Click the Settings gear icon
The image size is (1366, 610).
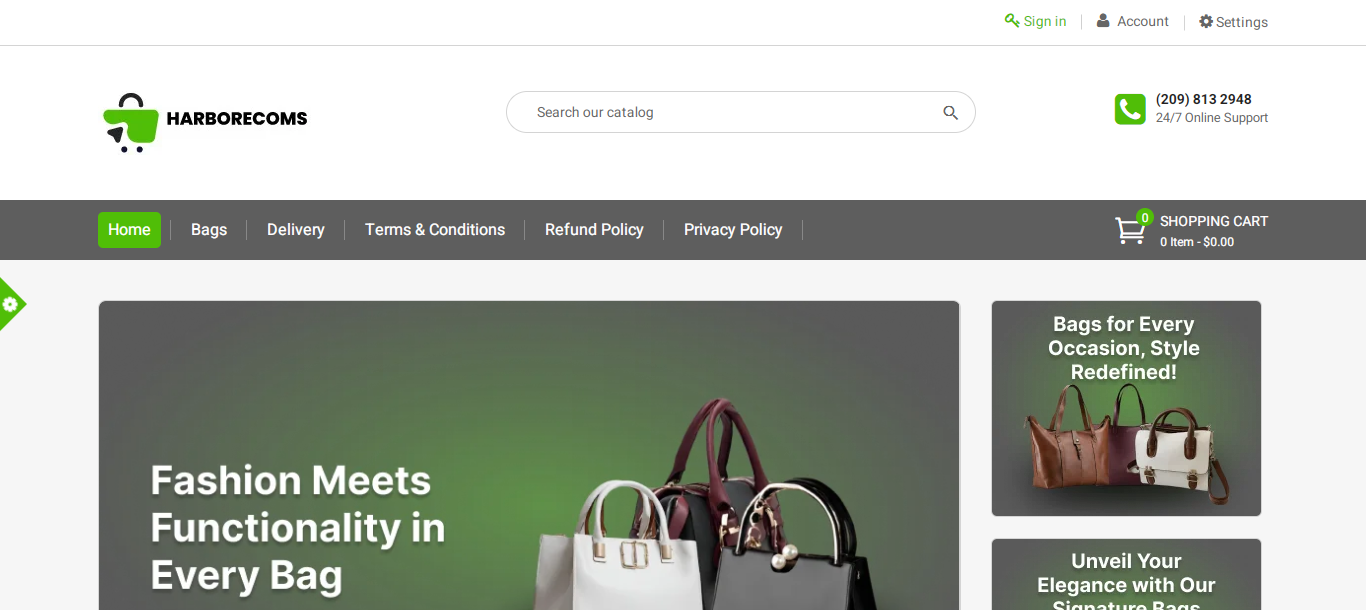click(1206, 21)
